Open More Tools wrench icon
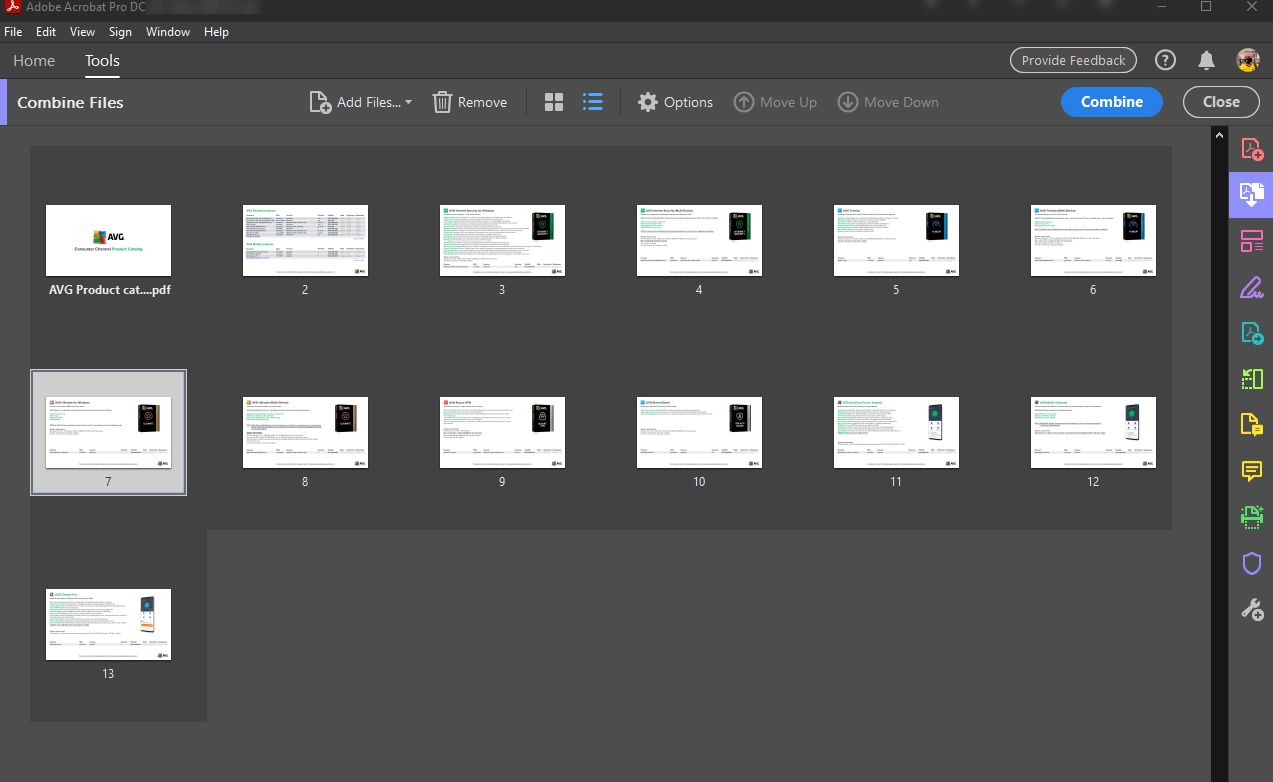The width and height of the screenshot is (1273, 782). point(1252,608)
